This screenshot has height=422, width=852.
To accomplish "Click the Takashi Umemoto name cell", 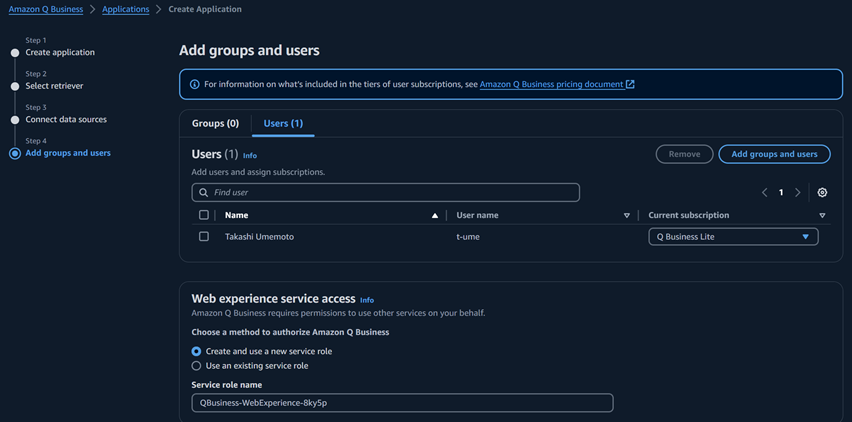I will 259,237.
